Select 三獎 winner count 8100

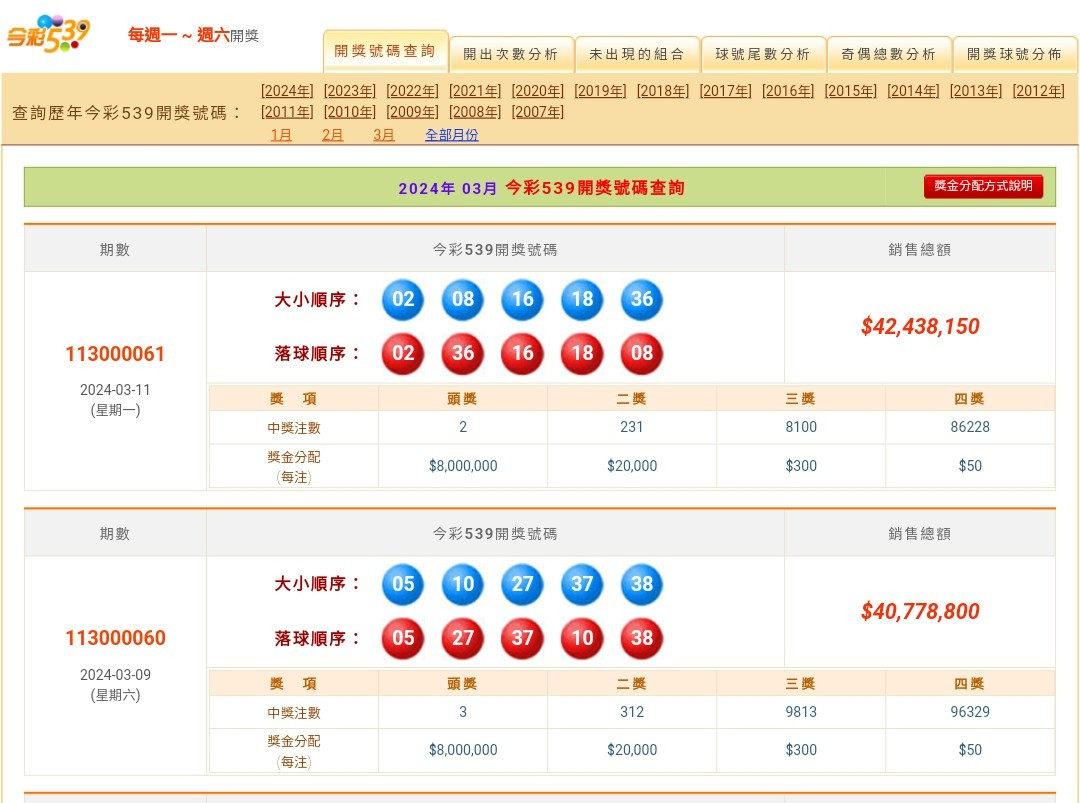(801, 427)
